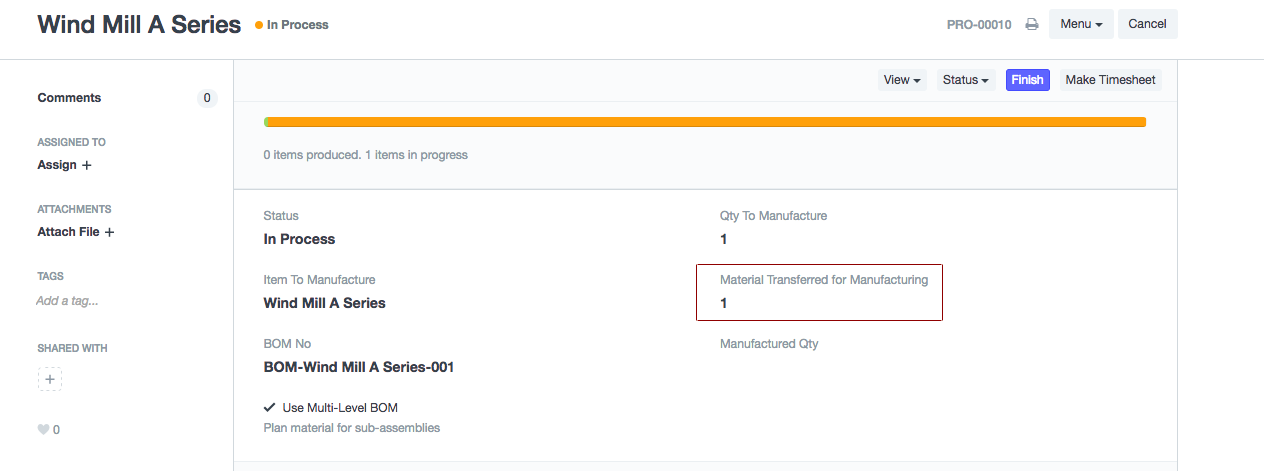1264x471 pixels.
Task: Click the heart like icon
Action: (43, 430)
